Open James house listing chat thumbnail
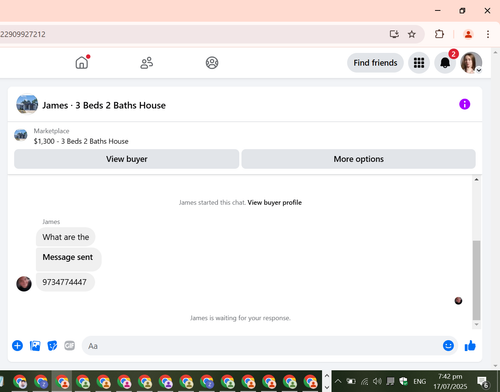500x392 pixels. coord(27,104)
